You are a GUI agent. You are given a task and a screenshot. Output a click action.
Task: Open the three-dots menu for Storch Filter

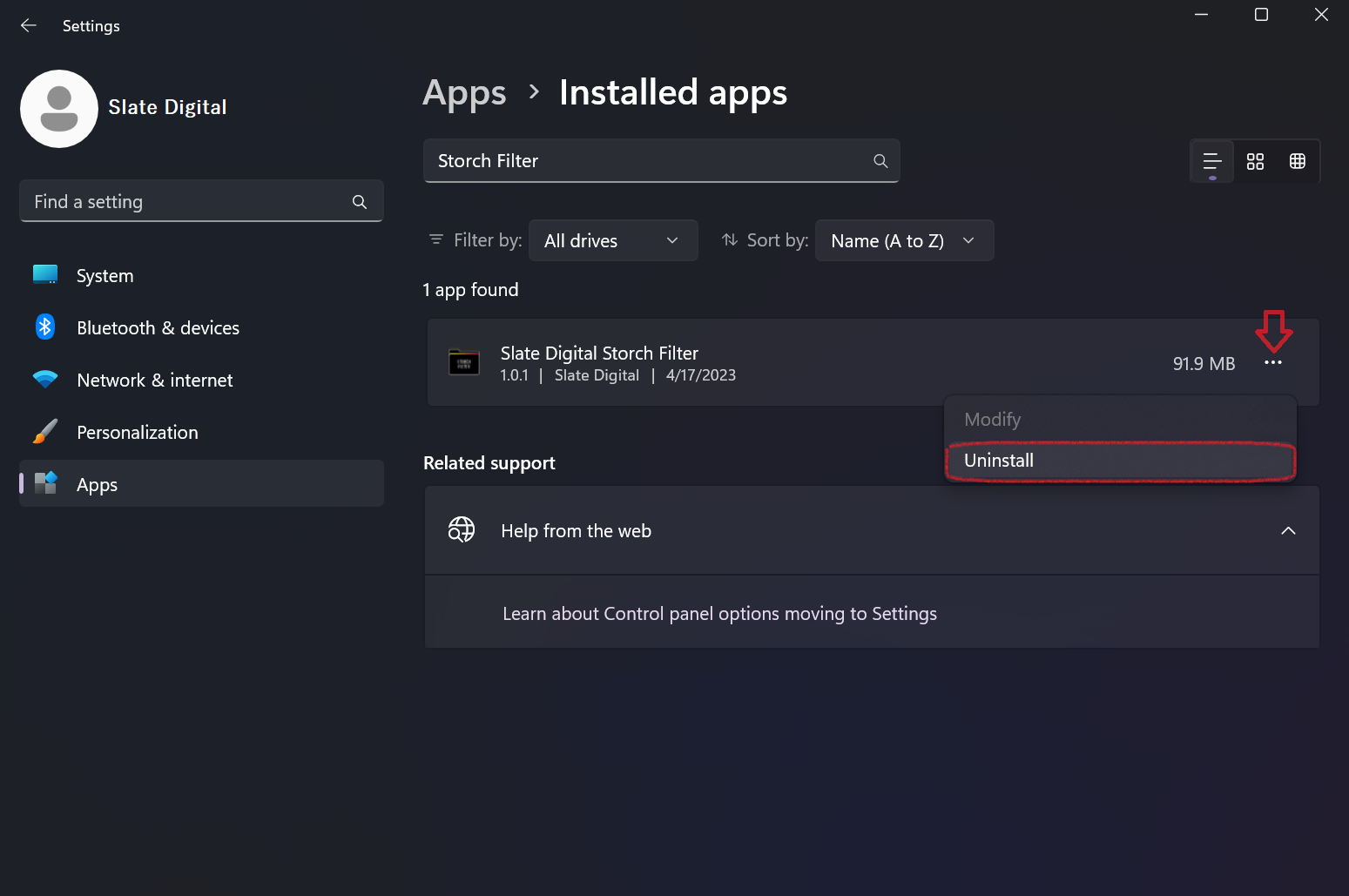(1272, 362)
